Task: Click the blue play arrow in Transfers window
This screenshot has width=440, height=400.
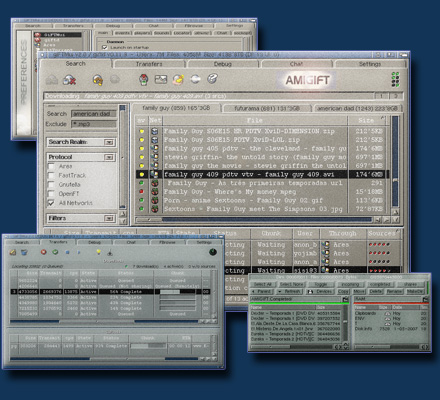Action: [x=79, y=252]
